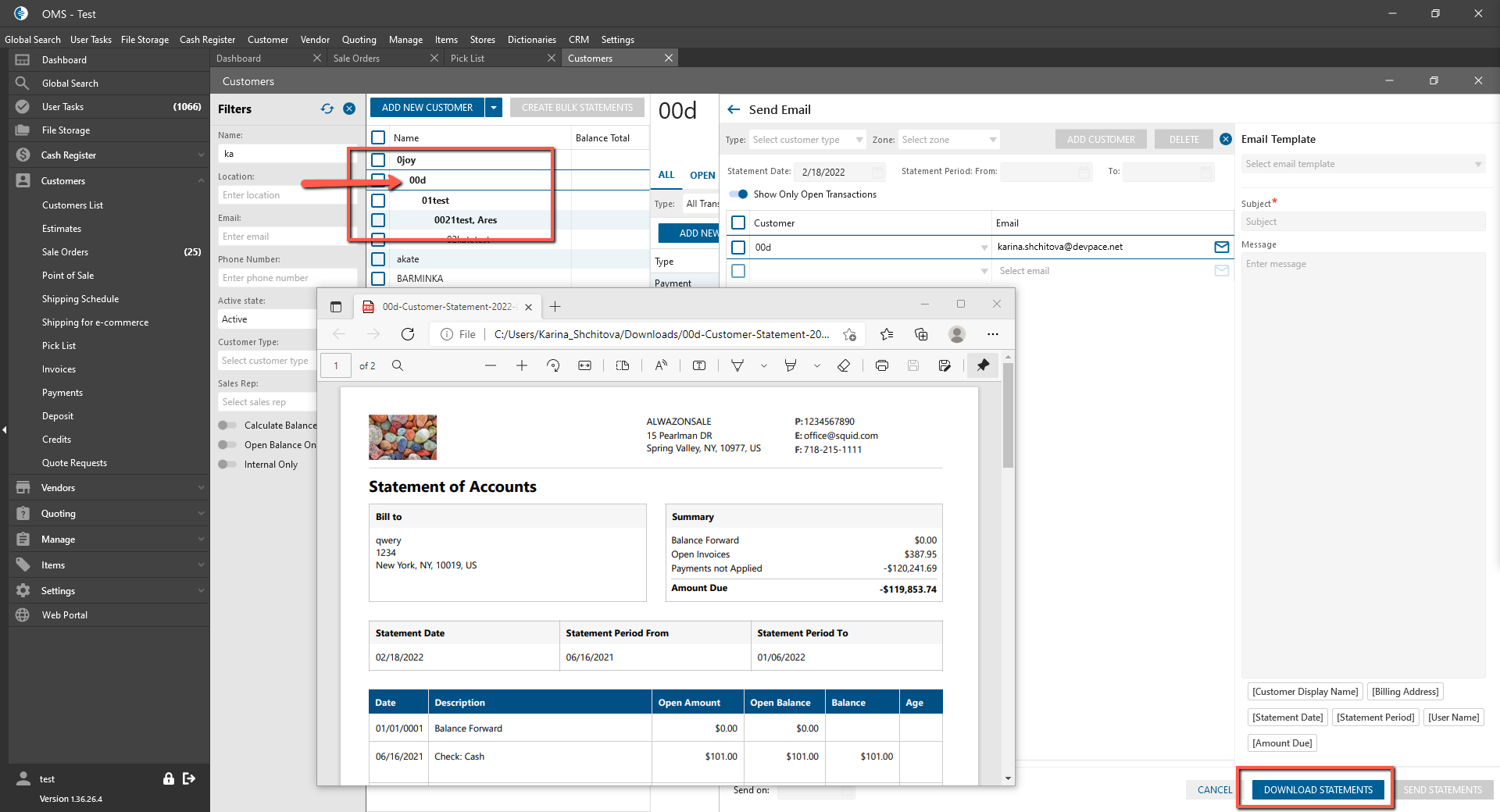Click the Global Search magnifier in sidebar
1500x812 pixels.
point(23,83)
